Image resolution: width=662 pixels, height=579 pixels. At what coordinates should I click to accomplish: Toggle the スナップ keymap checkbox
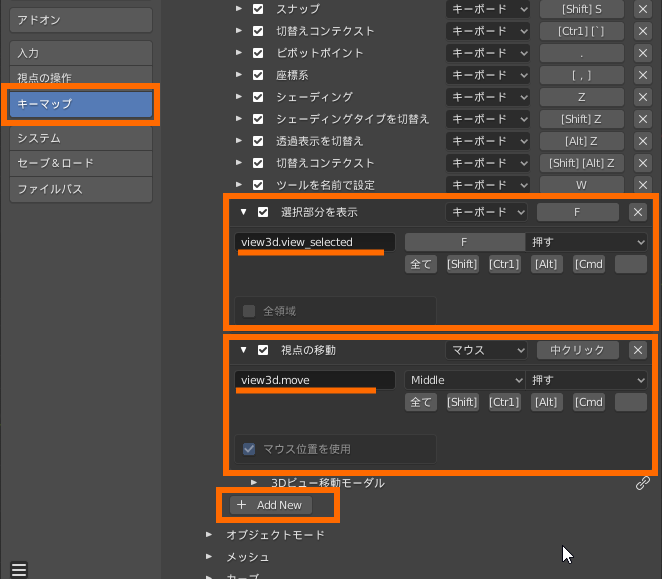[258, 9]
